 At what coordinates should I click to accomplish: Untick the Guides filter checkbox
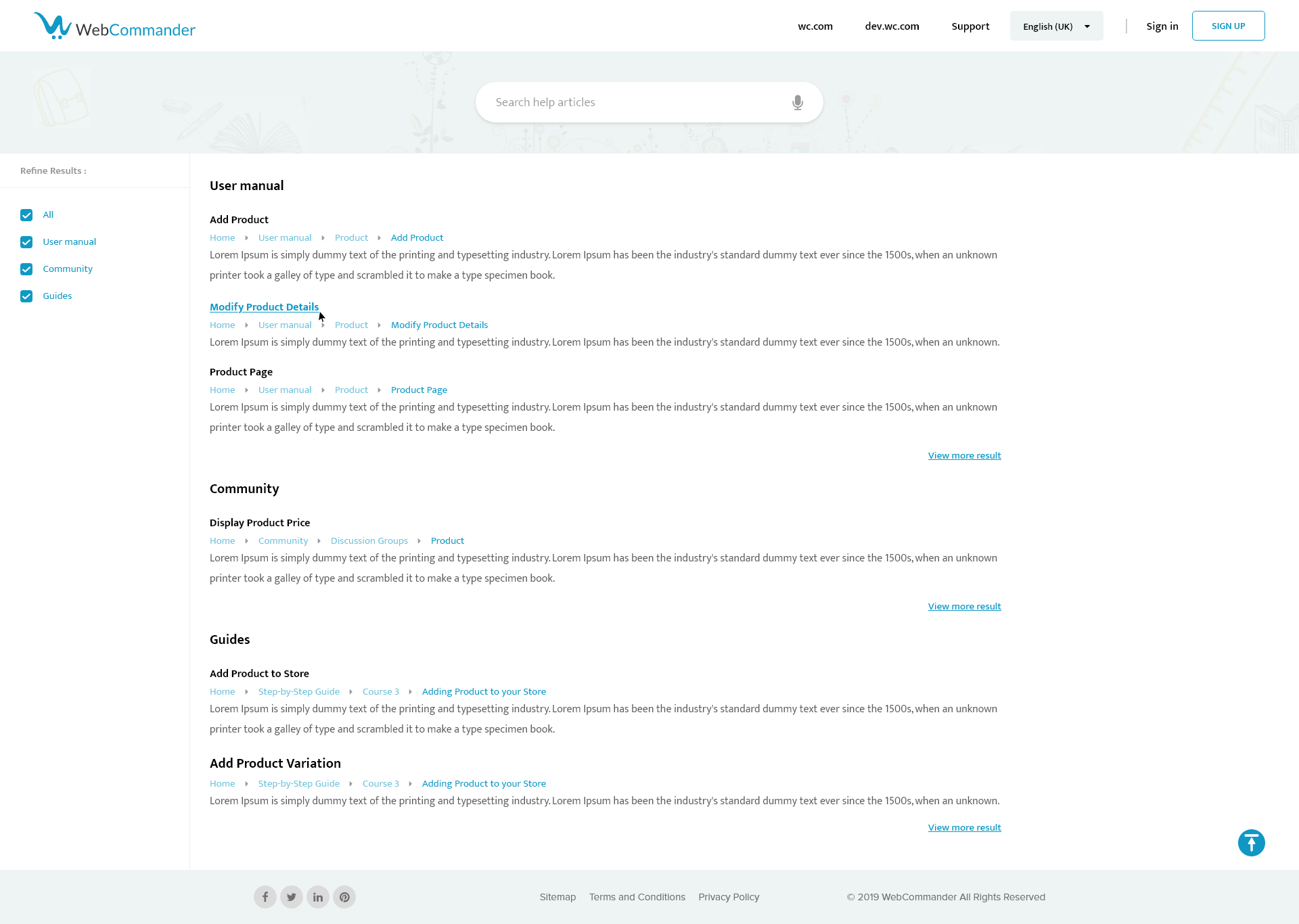[26, 296]
